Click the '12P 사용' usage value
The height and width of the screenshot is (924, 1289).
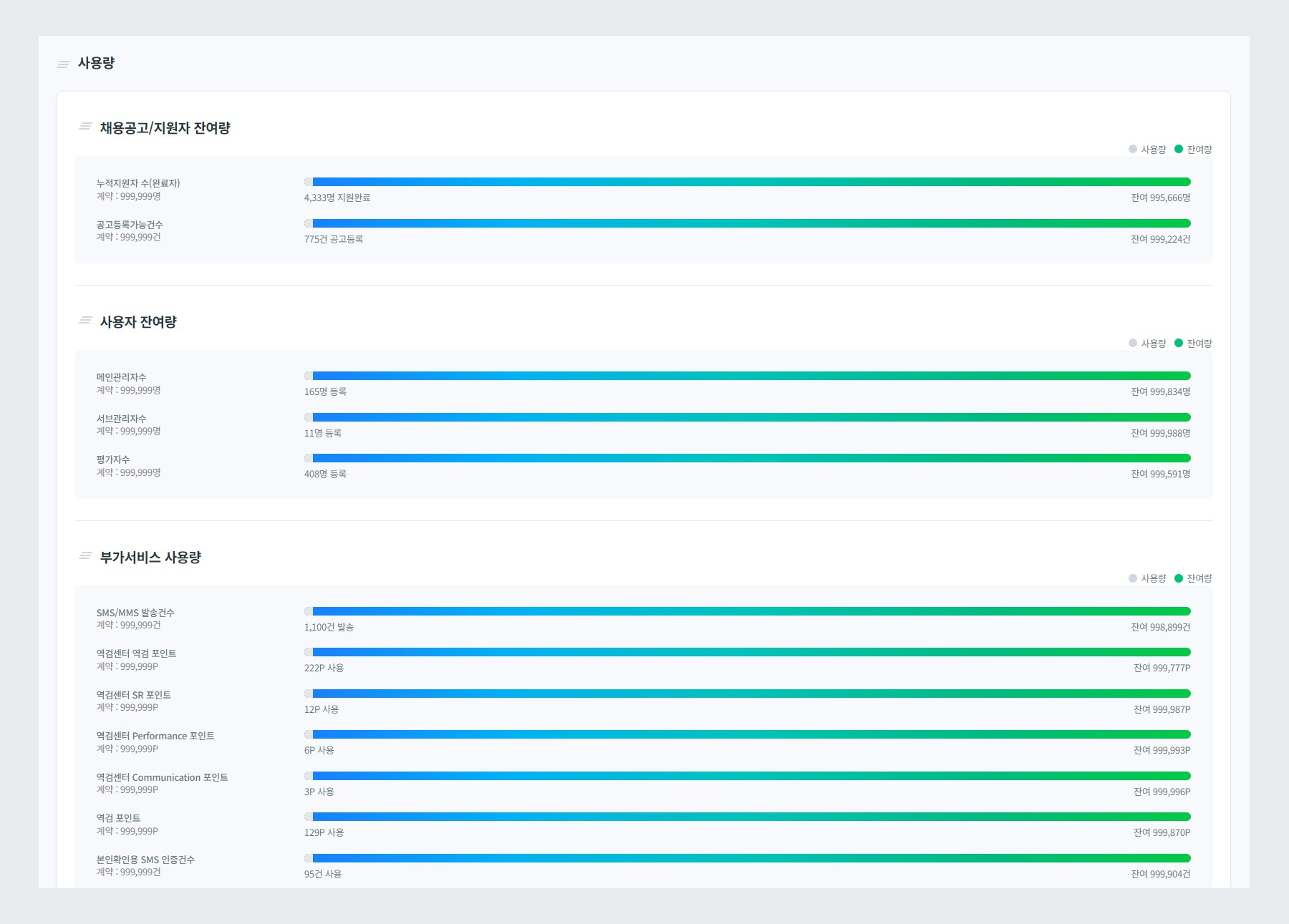click(322, 709)
